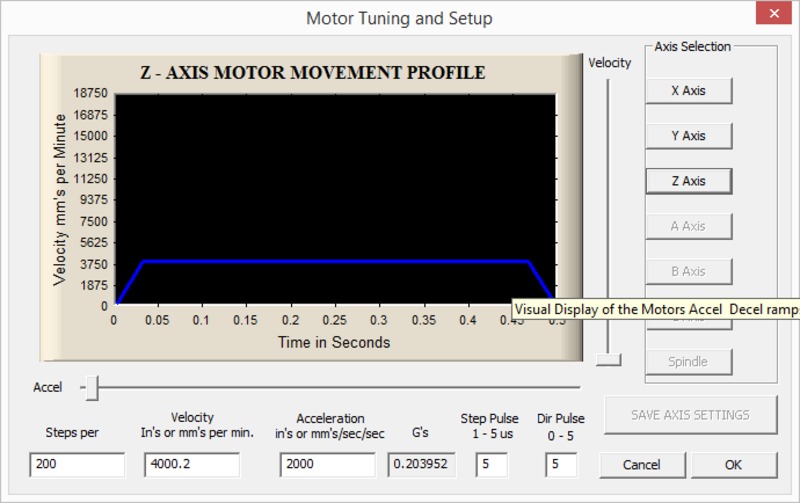This screenshot has width=800, height=503.
Task: Close the Motor Tuning and Setup dialog
Action: click(776, 17)
